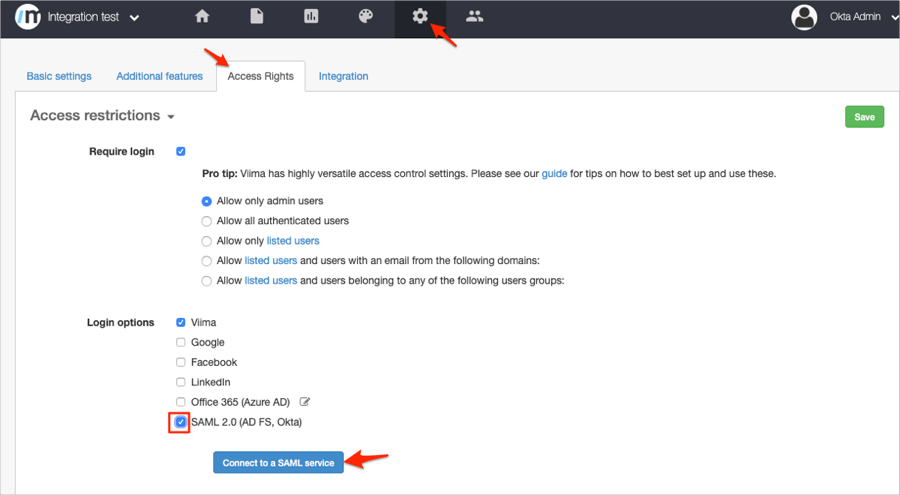Click Connect to a SAML service button
Image resolution: width=900 pixels, height=495 pixels.
(x=278, y=463)
